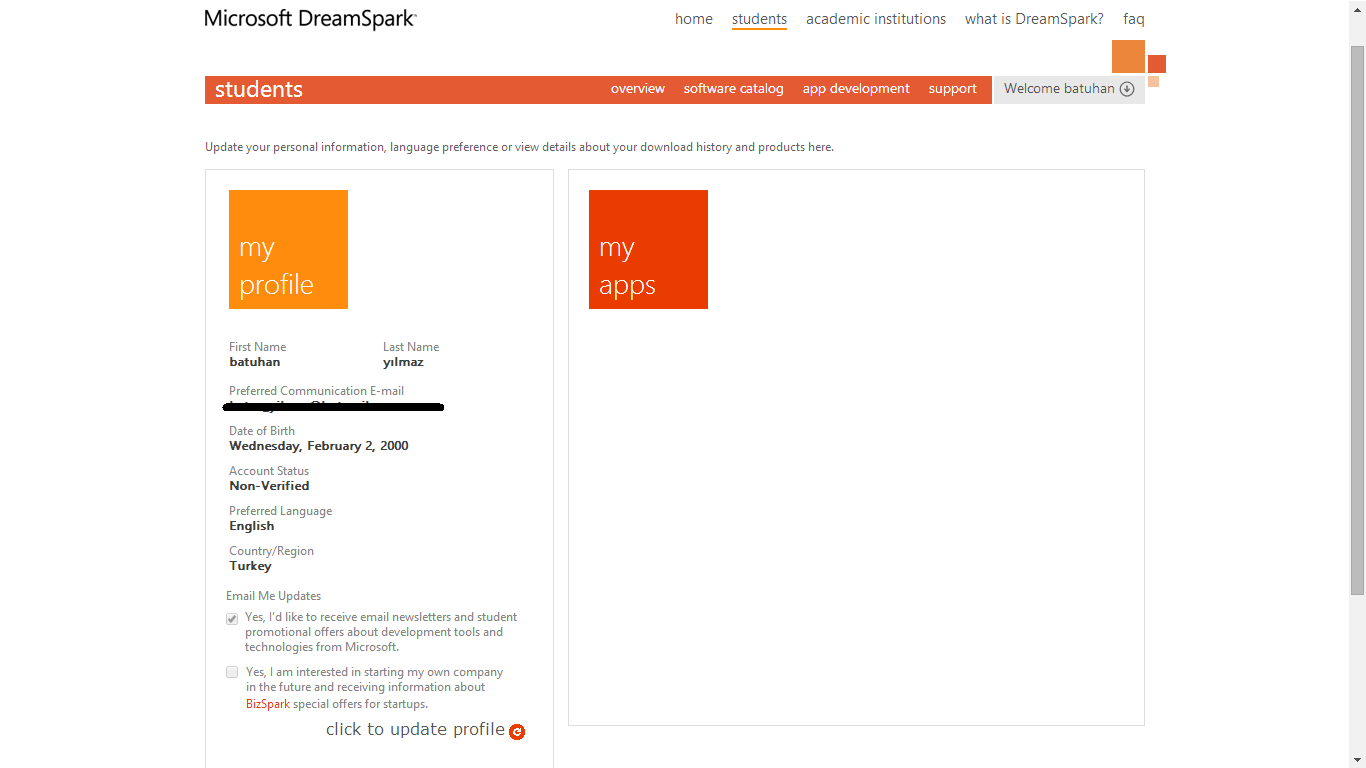Screen dimensions: 1366x768
Task: Open the software catalog tab
Action: click(x=734, y=89)
